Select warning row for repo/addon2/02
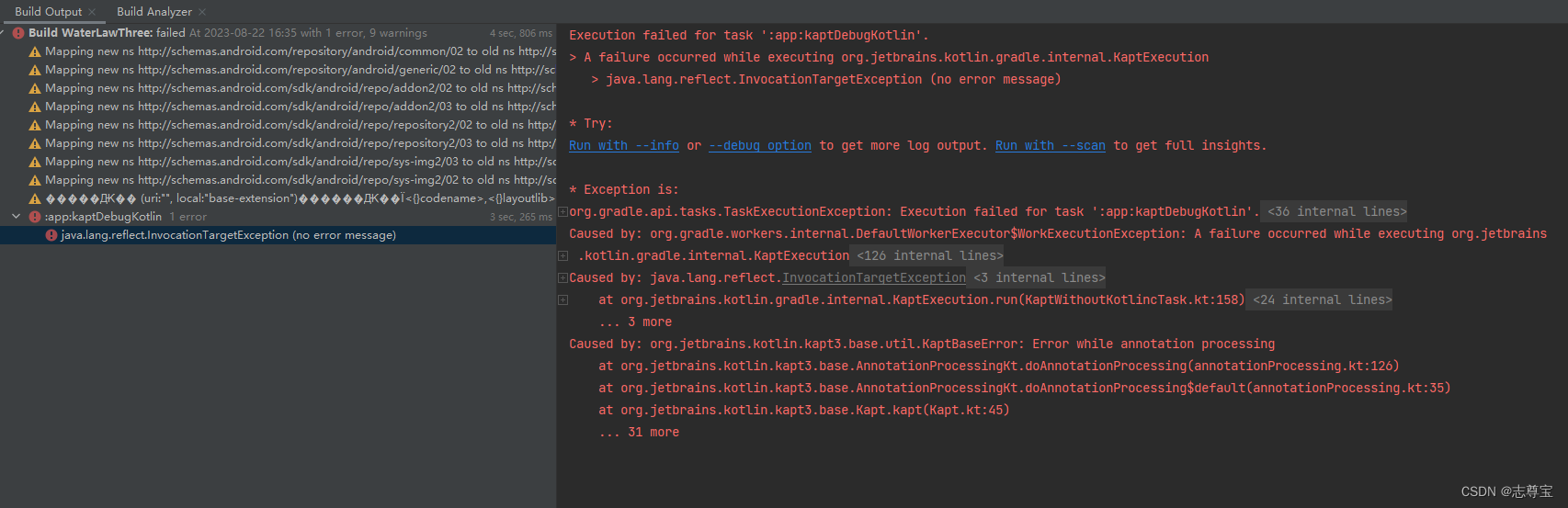This screenshot has width=1568, height=508. point(278,88)
